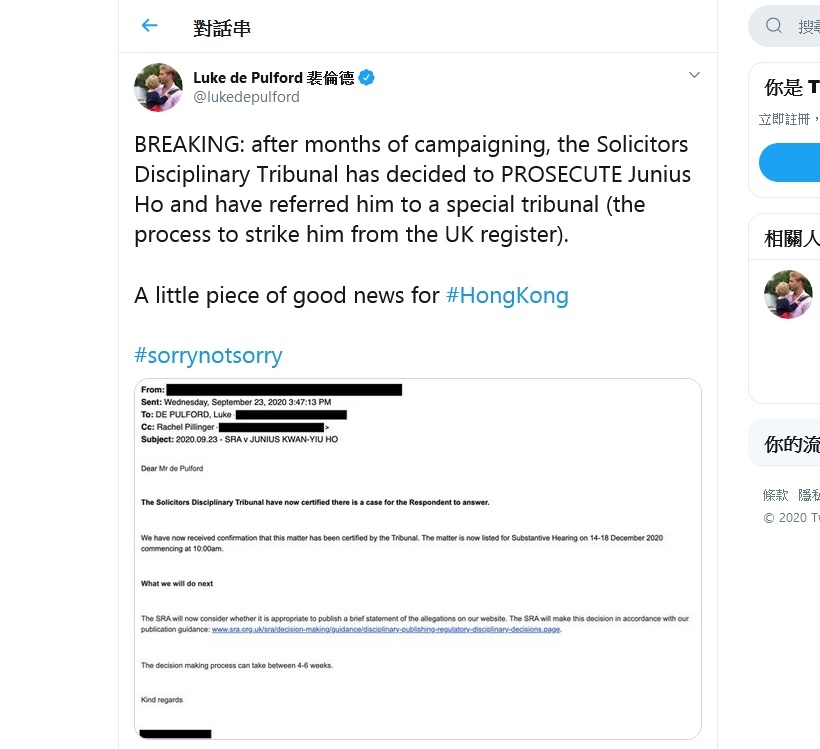
Task: Open Luke de Pulford's profile avatar in tweet
Action: tap(158, 88)
